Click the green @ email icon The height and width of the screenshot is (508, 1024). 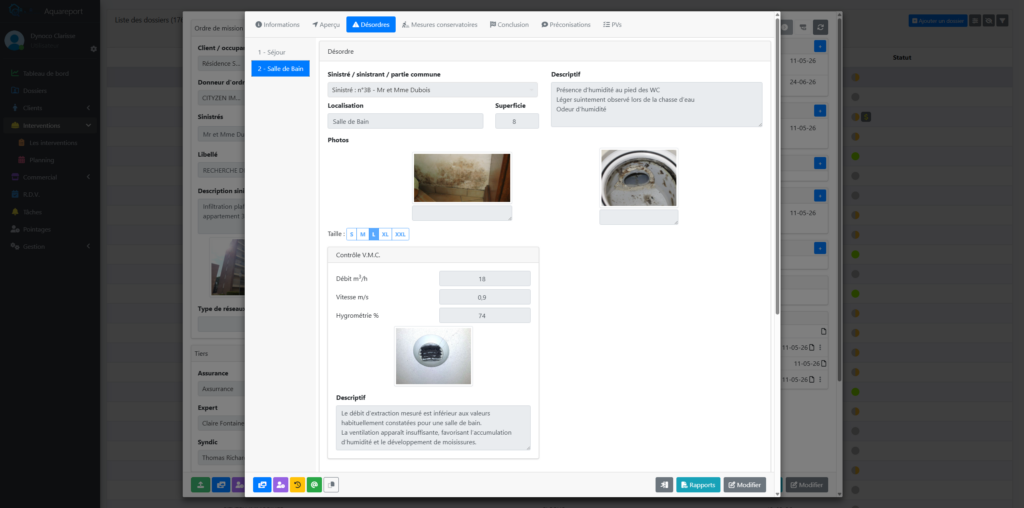coord(314,484)
